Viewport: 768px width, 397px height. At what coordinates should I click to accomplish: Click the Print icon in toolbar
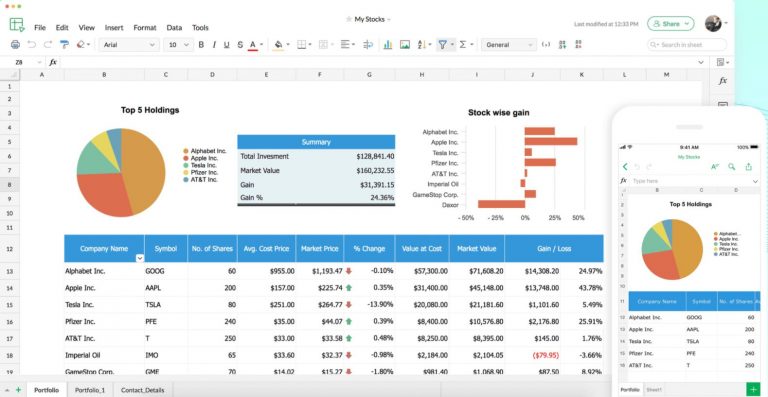coord(15,45)
